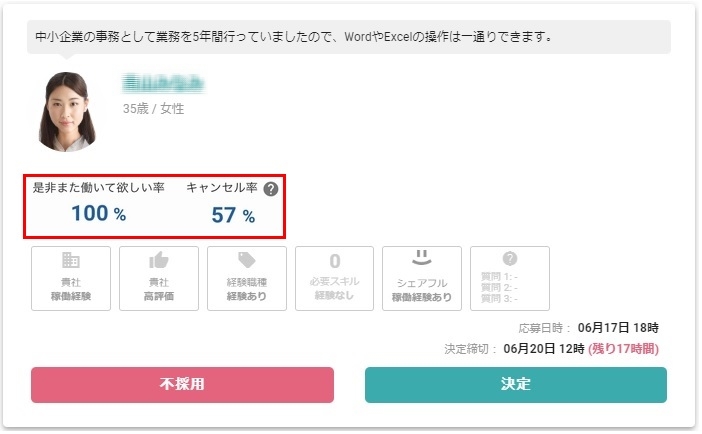Click the 35歳 / 女性 age and gender text

(x=154, y=109)
